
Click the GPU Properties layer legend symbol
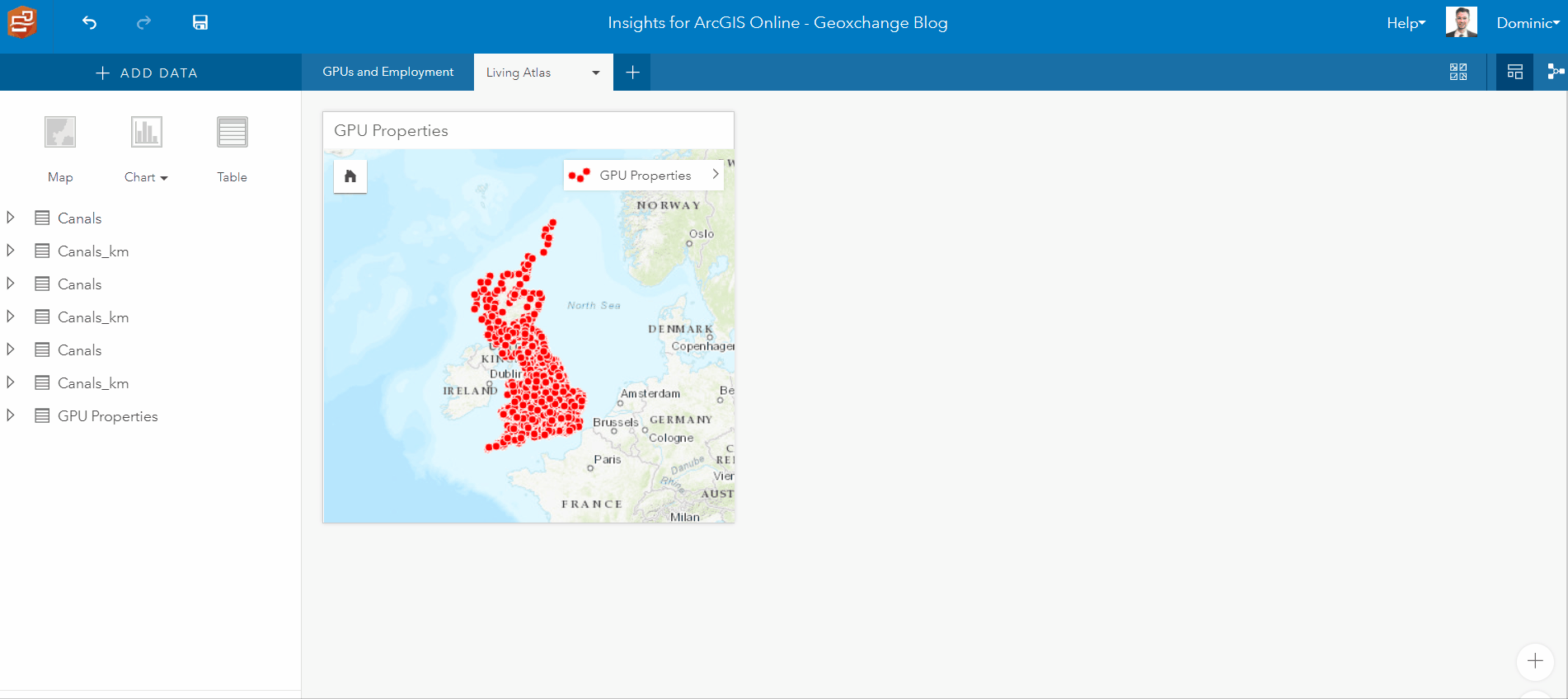tap(580, 175)
